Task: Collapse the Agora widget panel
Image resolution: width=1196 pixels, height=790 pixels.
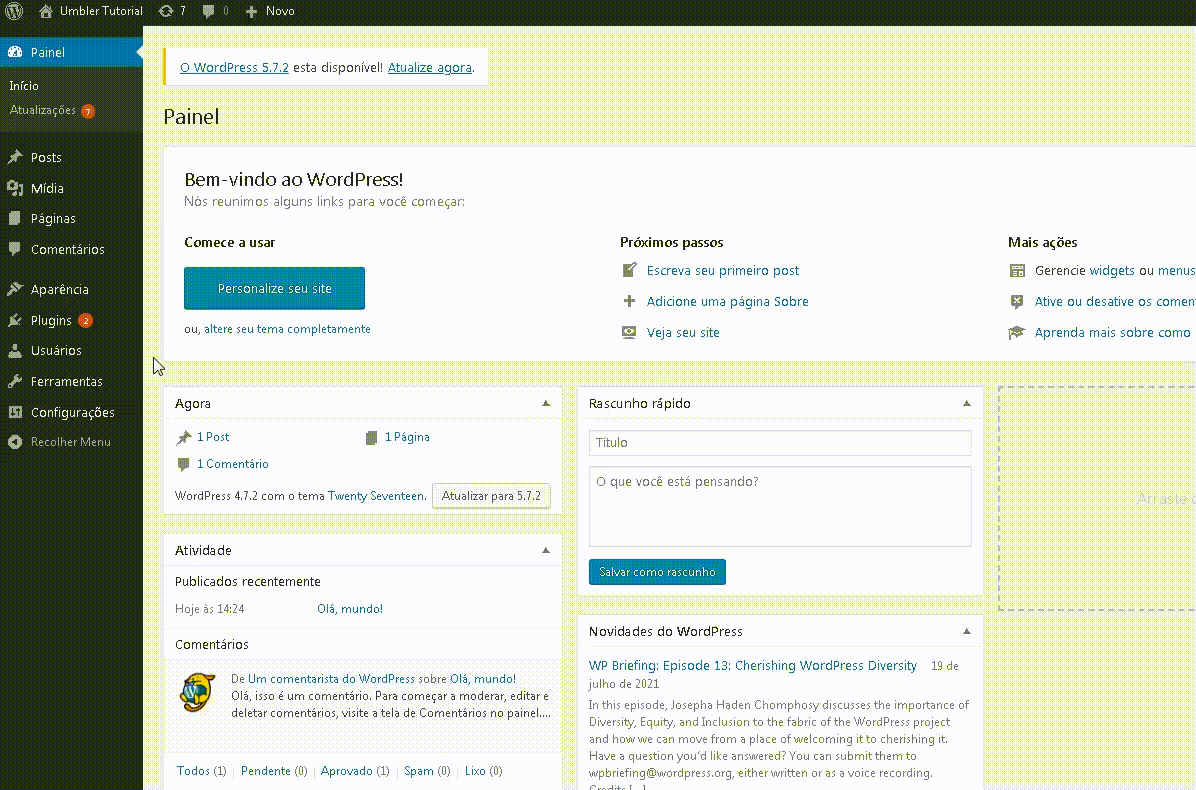Action: [x=545, y=403]
